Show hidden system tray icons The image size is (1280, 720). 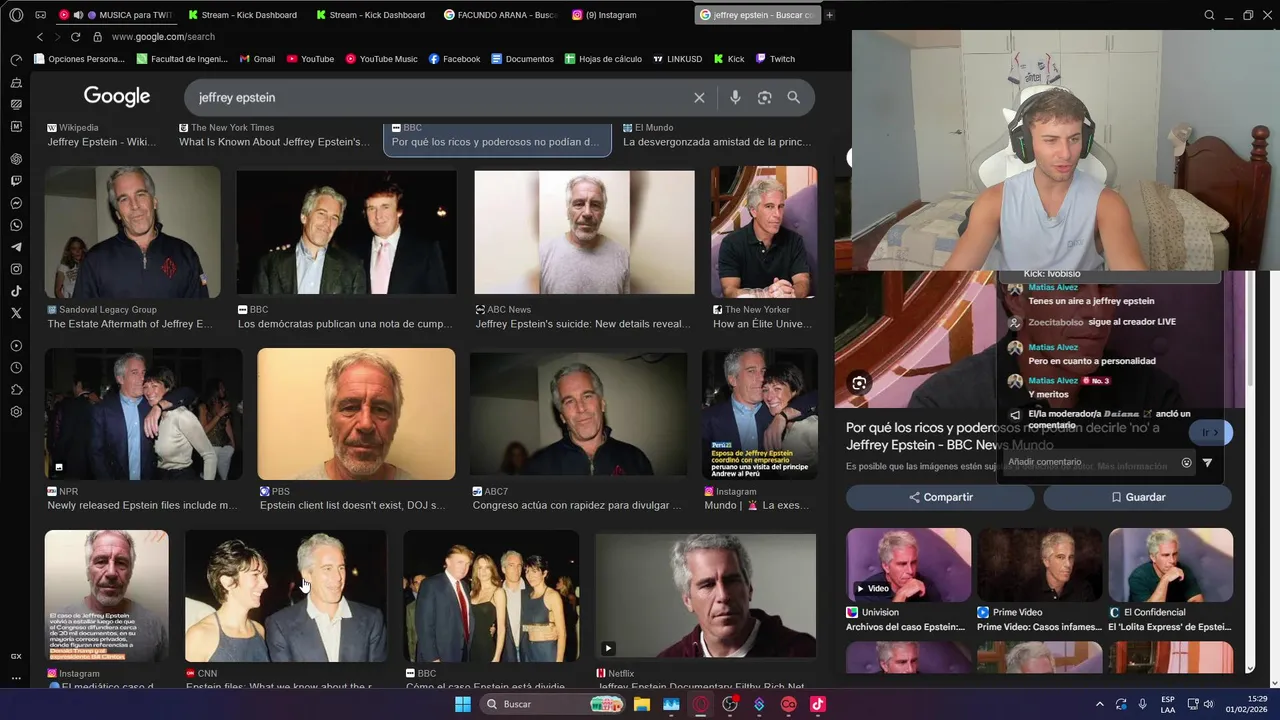point(1100,704)
